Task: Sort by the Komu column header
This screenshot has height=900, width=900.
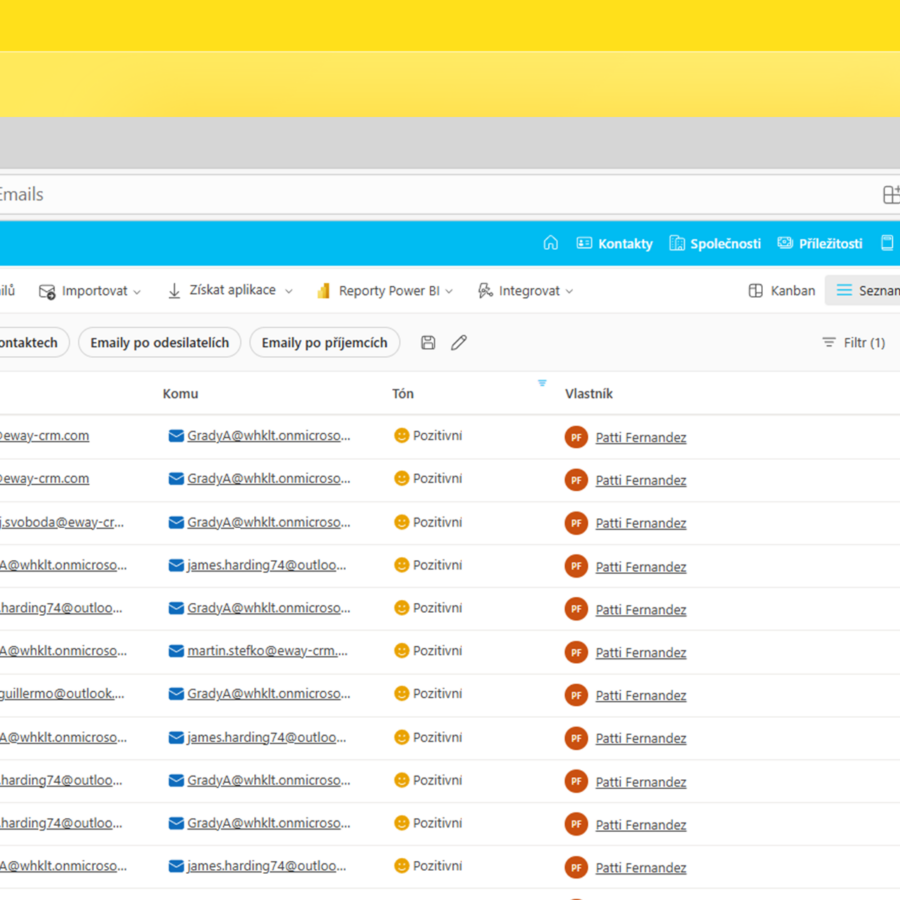Action: [x=181, y=394]
